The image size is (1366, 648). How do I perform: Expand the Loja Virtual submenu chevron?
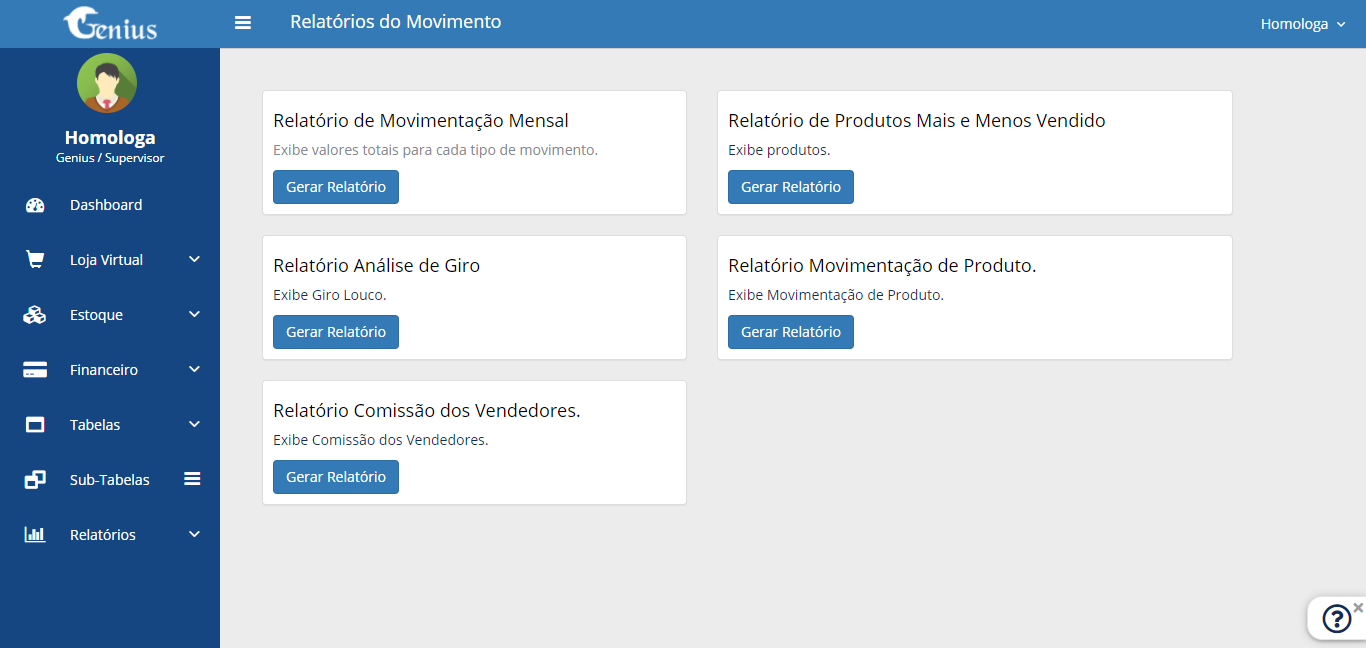click(x=194, y=260)
